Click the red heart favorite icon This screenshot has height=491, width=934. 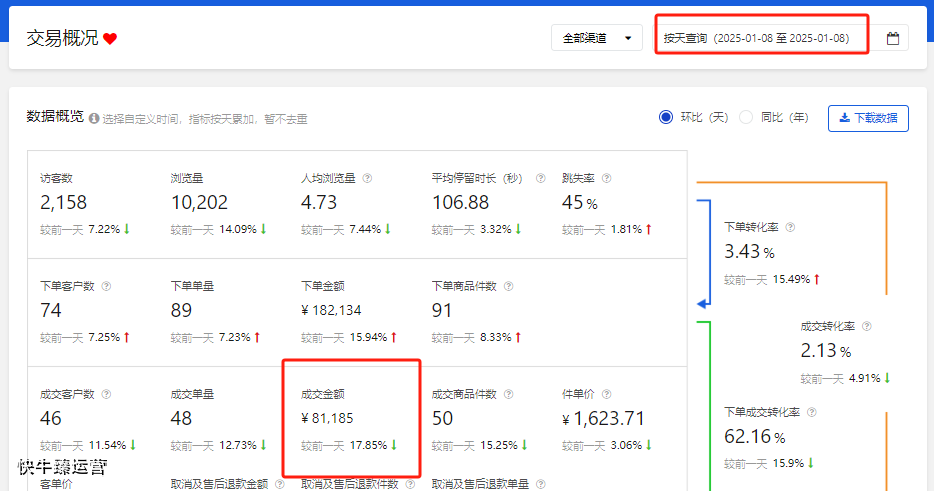[x=110, y=39]
